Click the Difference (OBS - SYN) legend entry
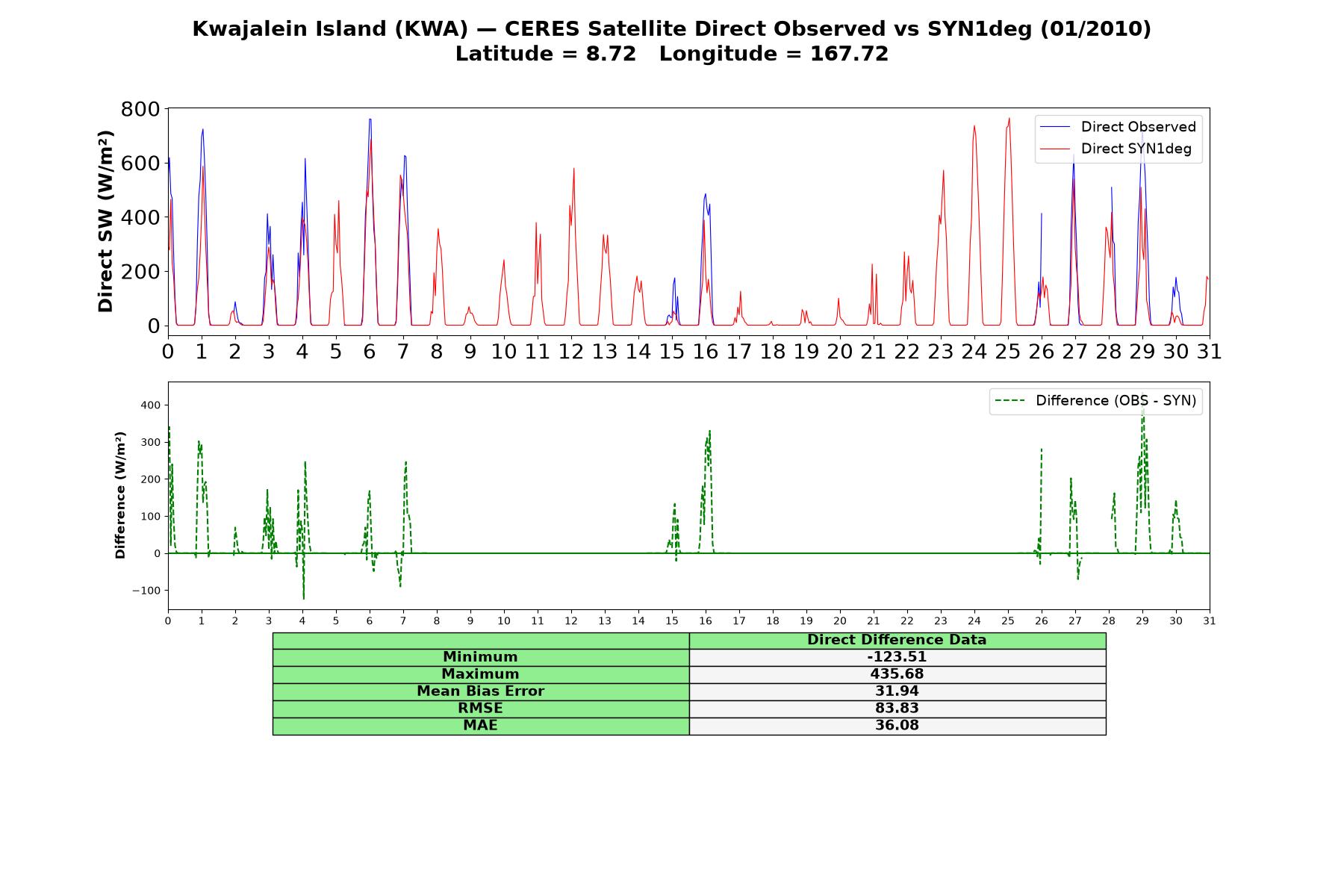This screenshot has width=1344, height=896. [1095, 401]
